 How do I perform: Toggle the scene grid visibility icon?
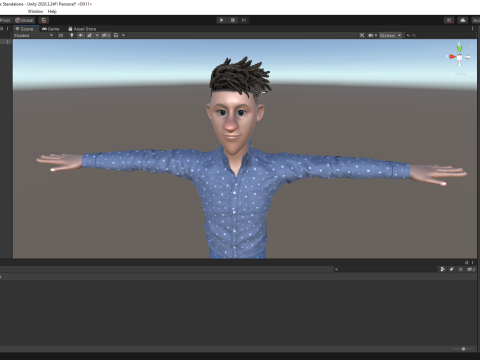coord(116,35)
